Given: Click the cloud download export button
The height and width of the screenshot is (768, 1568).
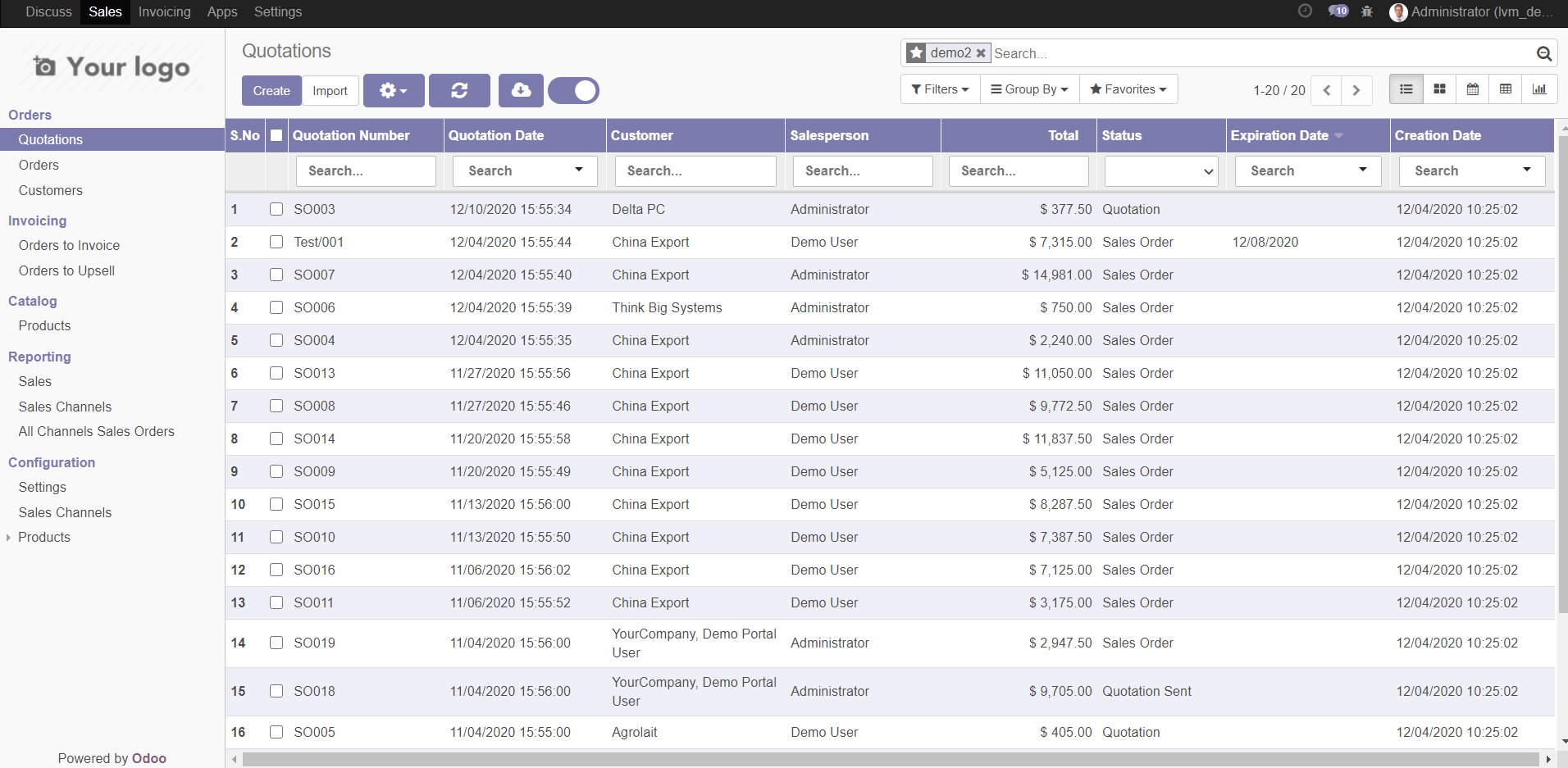Looking at the screenshot, I should [521, 90].
